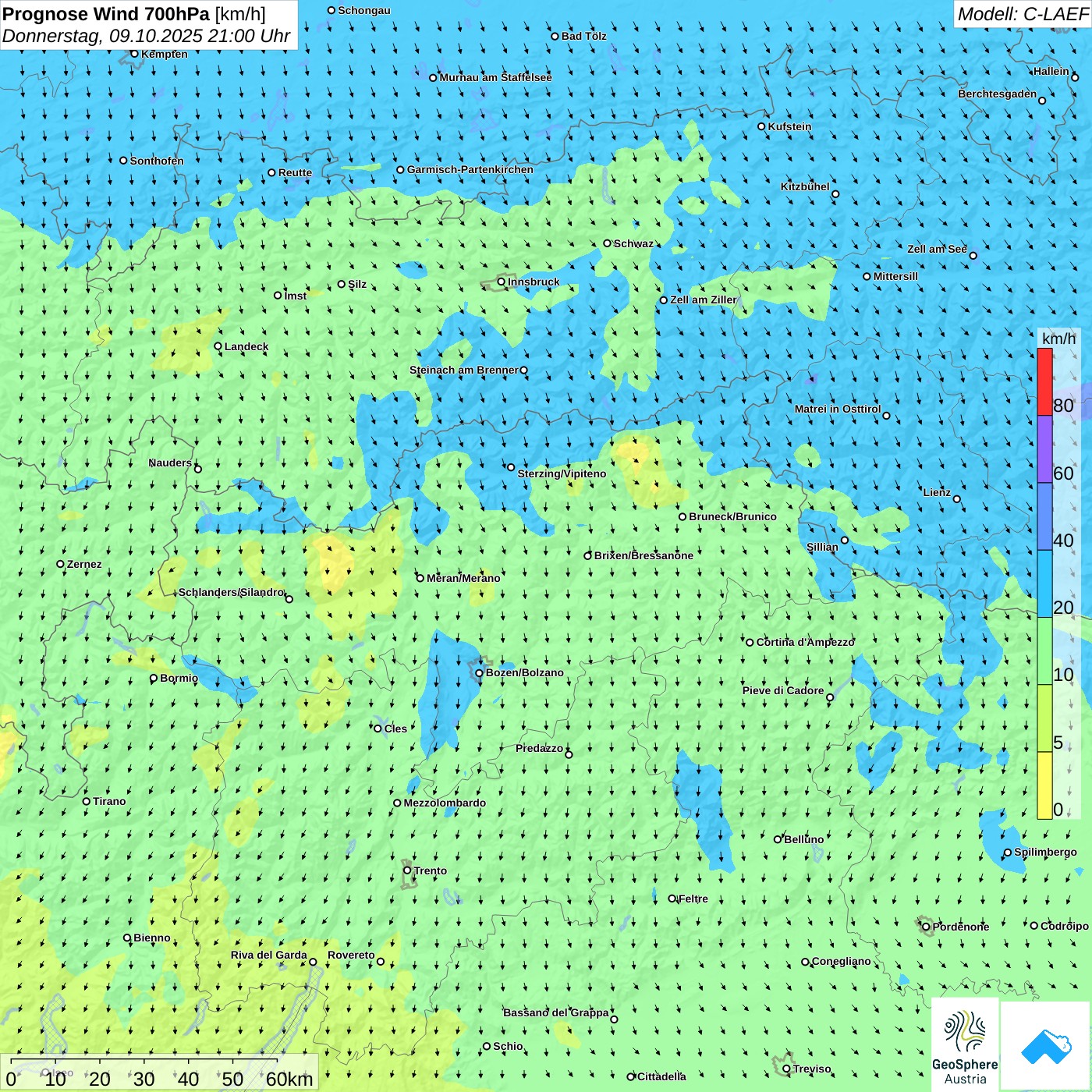Select the Berchtesgaden label

click(998, 94)
